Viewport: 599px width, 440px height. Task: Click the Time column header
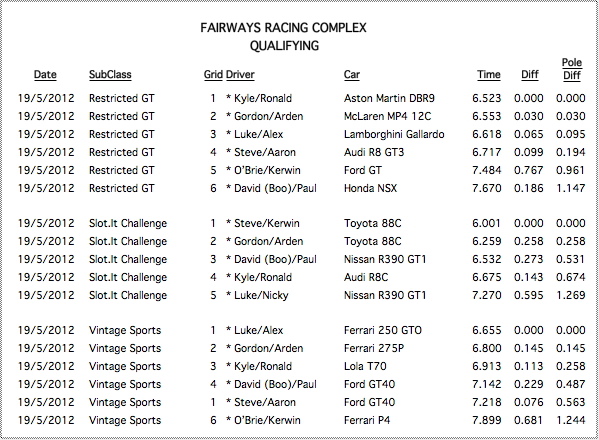489,74
